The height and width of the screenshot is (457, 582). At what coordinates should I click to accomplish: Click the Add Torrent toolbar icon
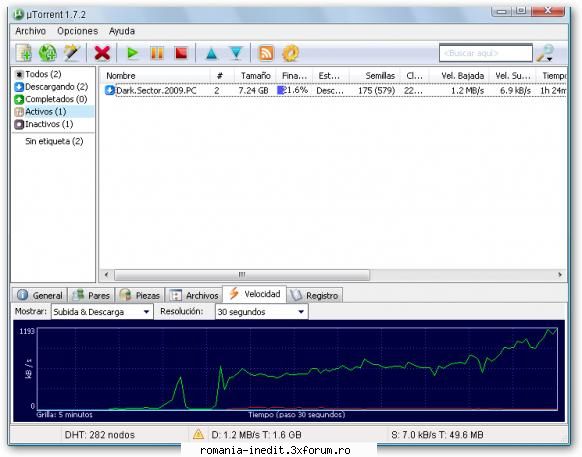24,53
